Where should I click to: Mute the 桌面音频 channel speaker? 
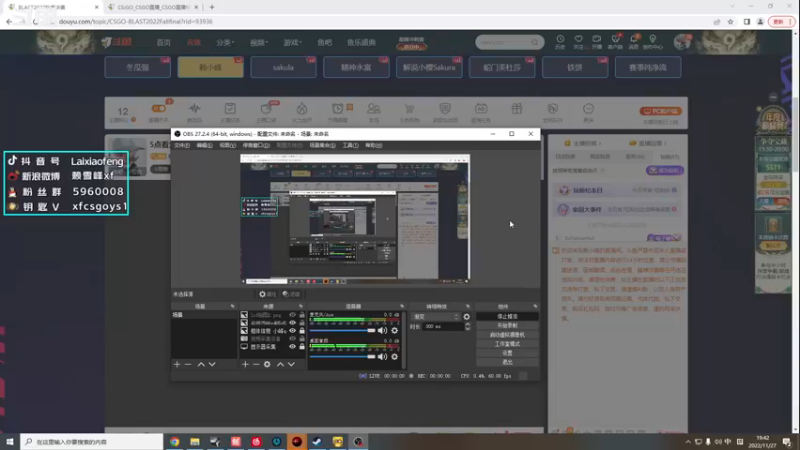[382, 357]
